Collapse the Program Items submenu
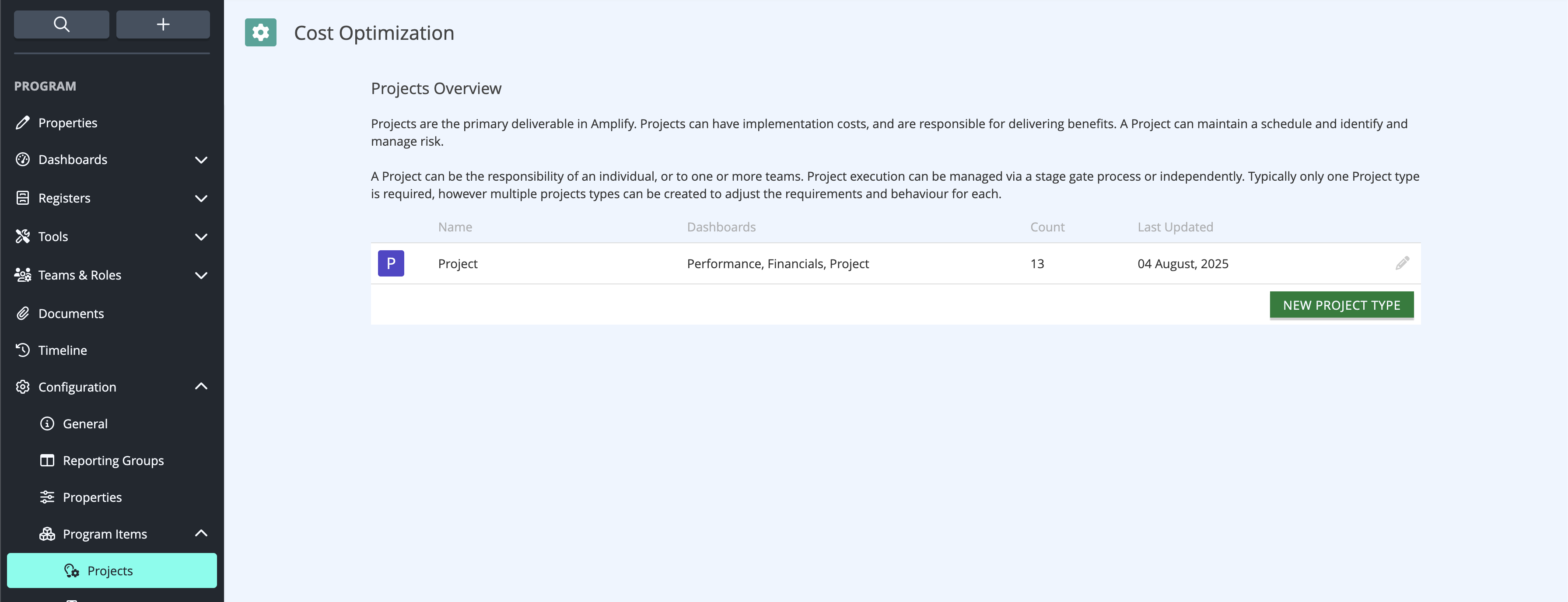Image resolution: width=1568 pixels, height=602 pixels. (201, 533)
